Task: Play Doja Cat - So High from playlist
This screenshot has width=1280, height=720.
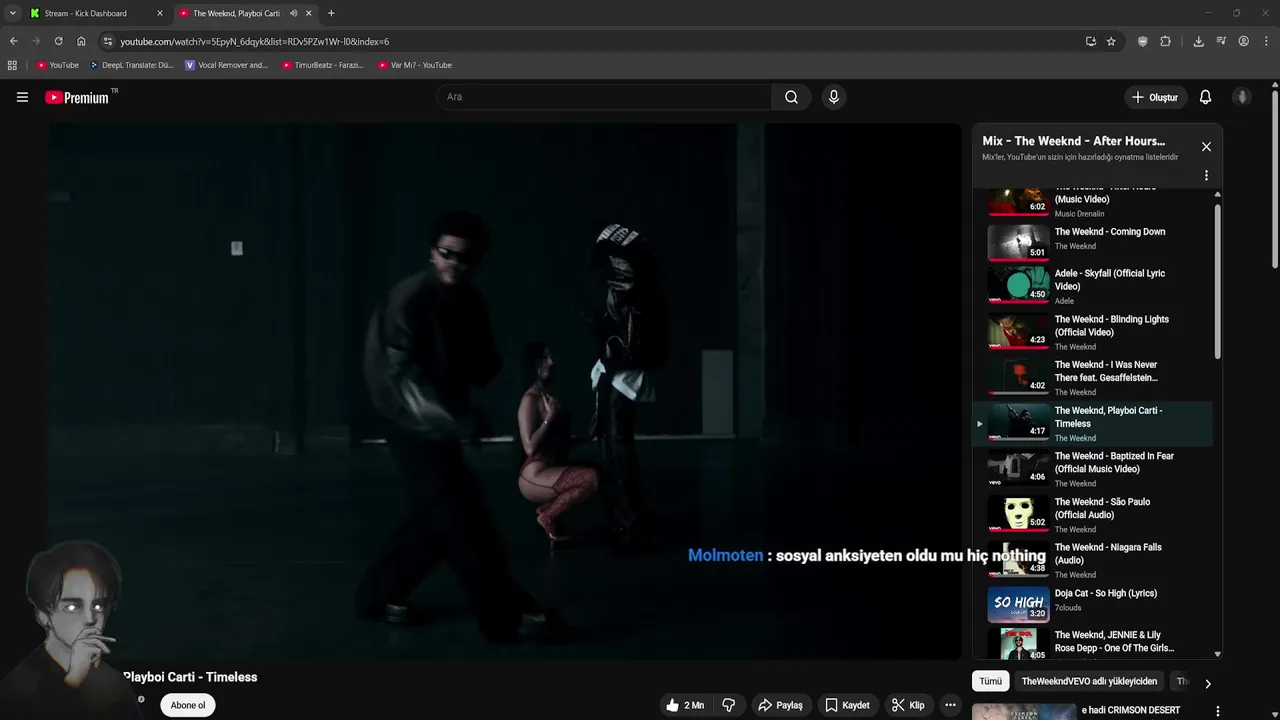Action: click(1093, 603)
